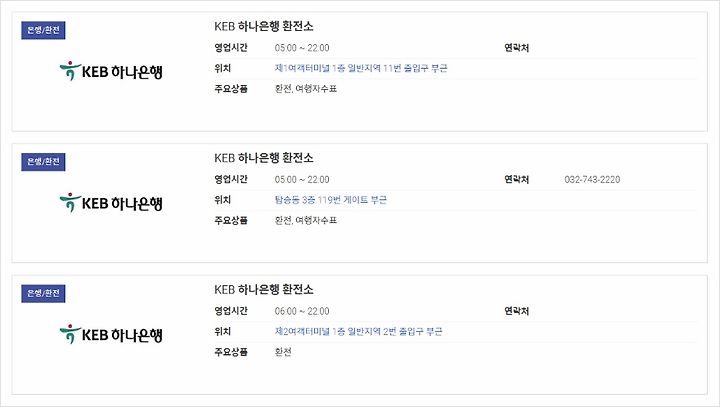
Task: Click the 환전, 여행자수표 text in the 탑승동 card
Action: click(x=306, y=220)
